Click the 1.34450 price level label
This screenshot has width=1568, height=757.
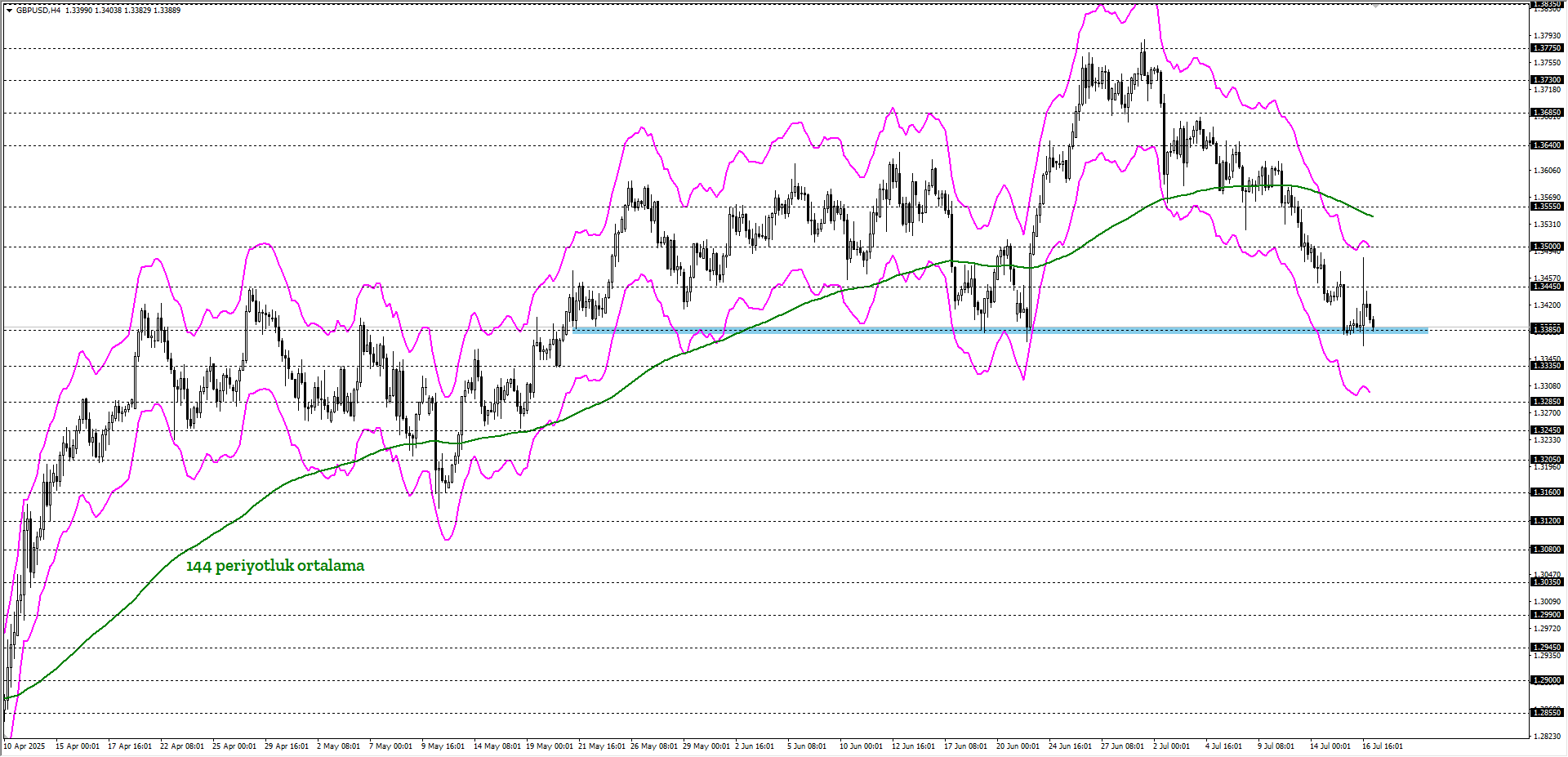1547,287
